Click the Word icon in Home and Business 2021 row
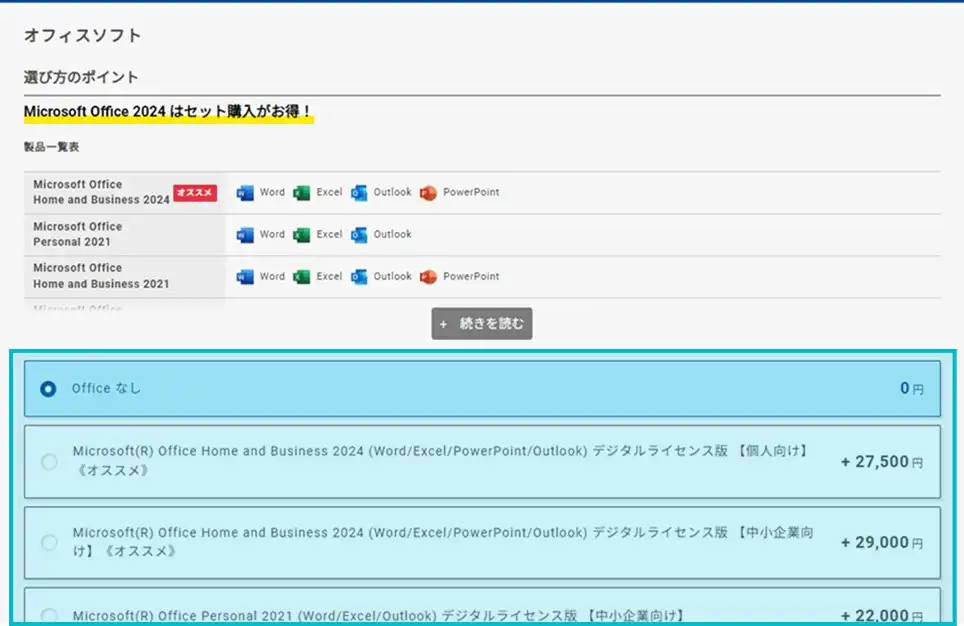 (245, 277)
